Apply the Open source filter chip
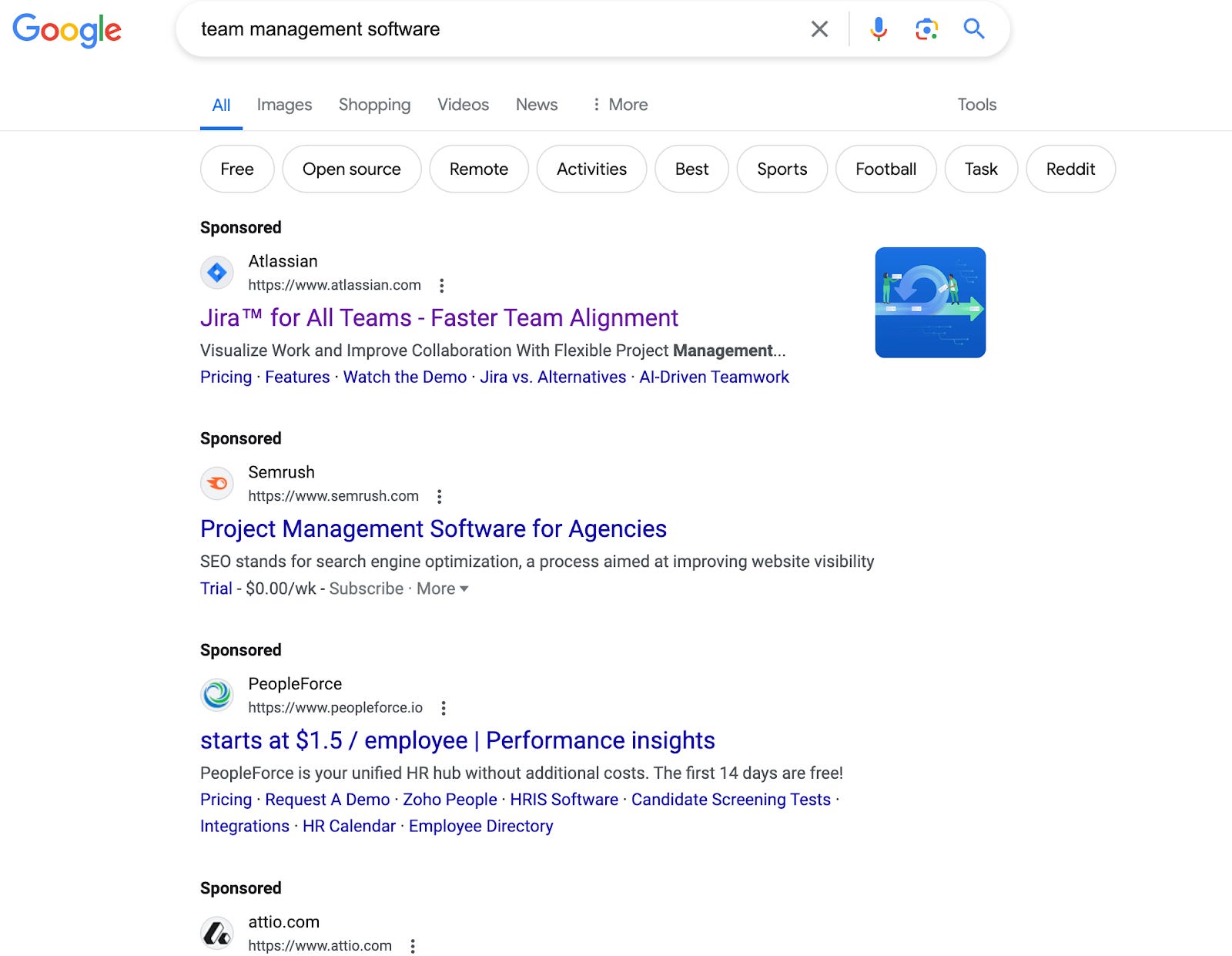 pyautogui.click(x=352, y=169)
